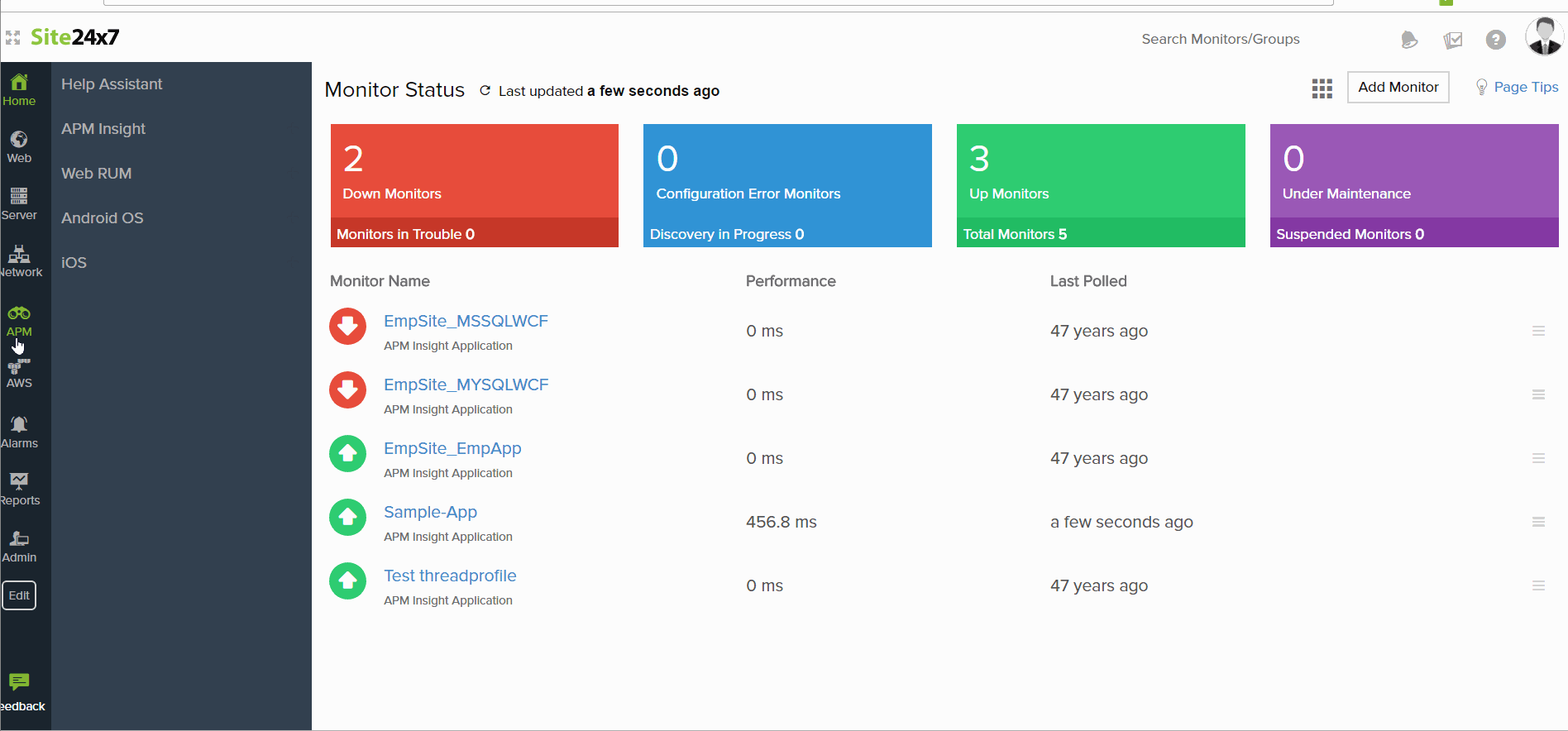Open the EmpSite_EmpApp monitor link
The height and width of the screenshot is (731, 1568).
452,448
